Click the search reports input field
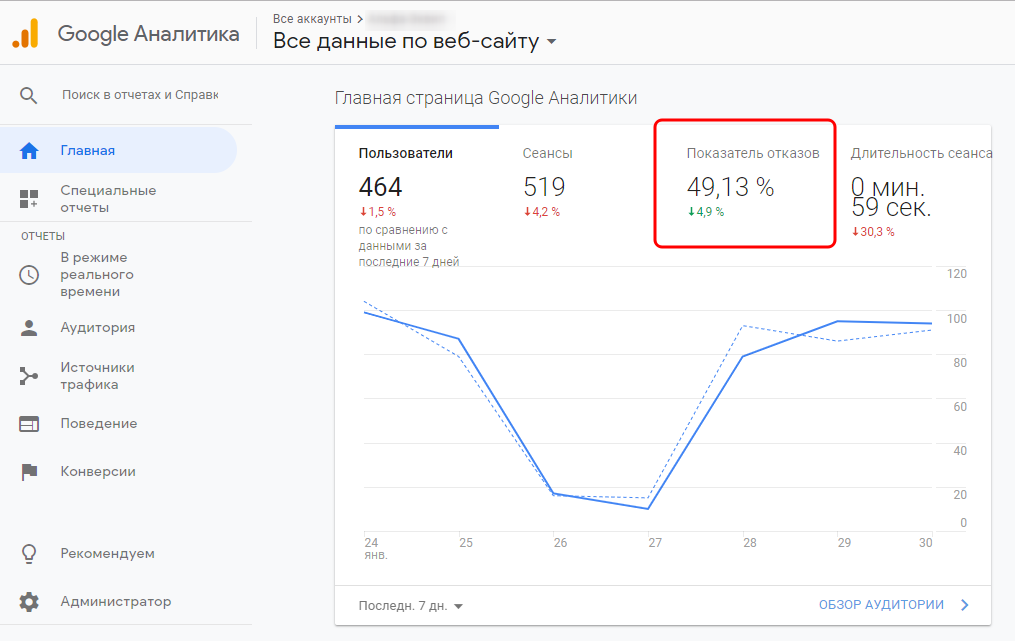The image size is (1015, 641). click(x=140, y=95)
